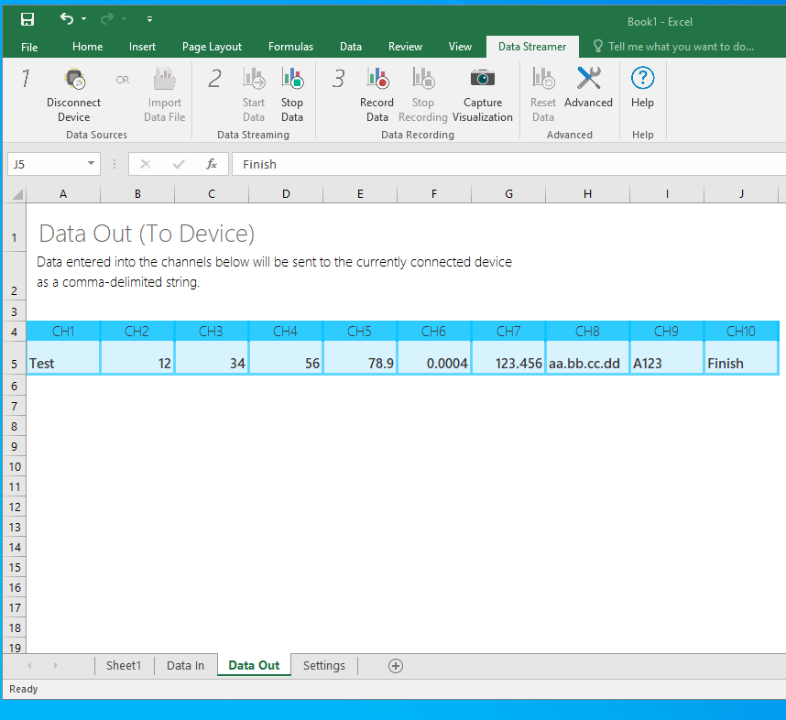Switch to the Data In sheet

[185, 665]
